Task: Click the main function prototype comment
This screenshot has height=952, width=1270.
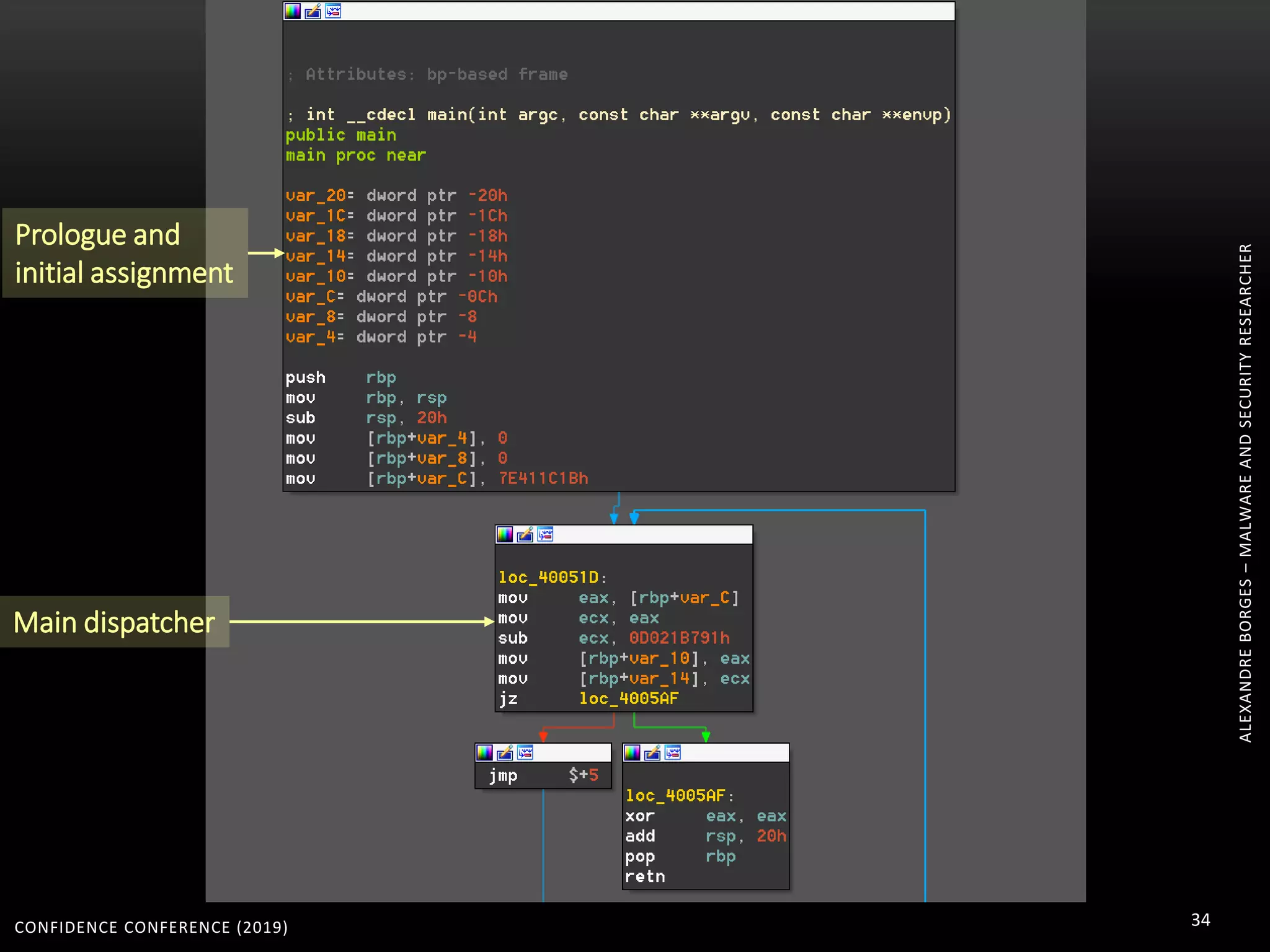Action: point(618,115)
